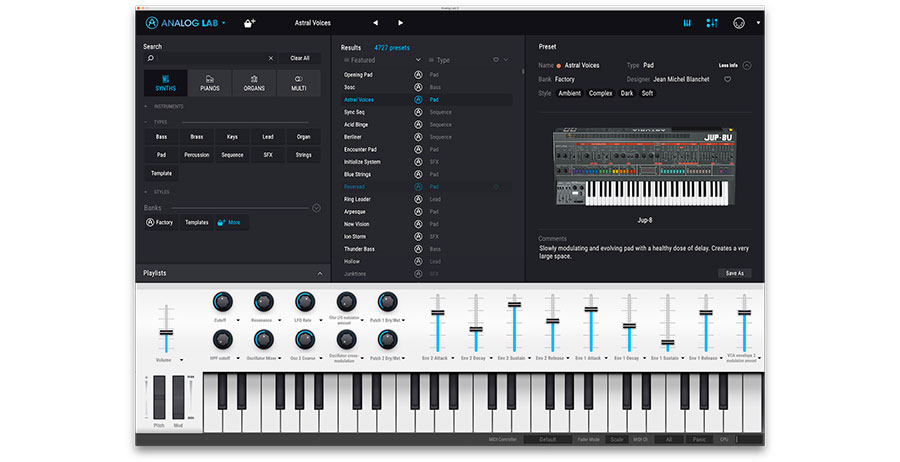Screen dimensions: 900x462
Task: Open Cutoff parameter assignment dropdown
Action: [x=238, y=320]
